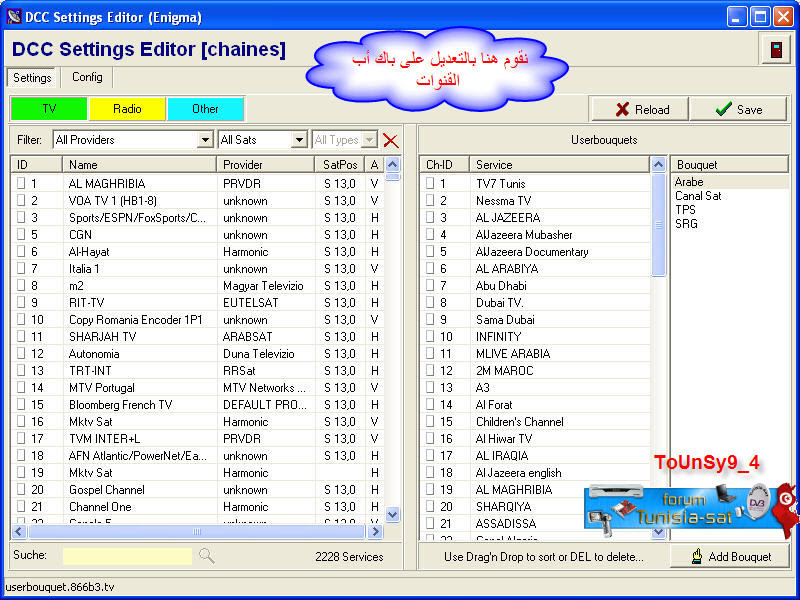Tick the checkbox for 2M MAROC
Screen dimensions: 800x600
coord(430,370)
